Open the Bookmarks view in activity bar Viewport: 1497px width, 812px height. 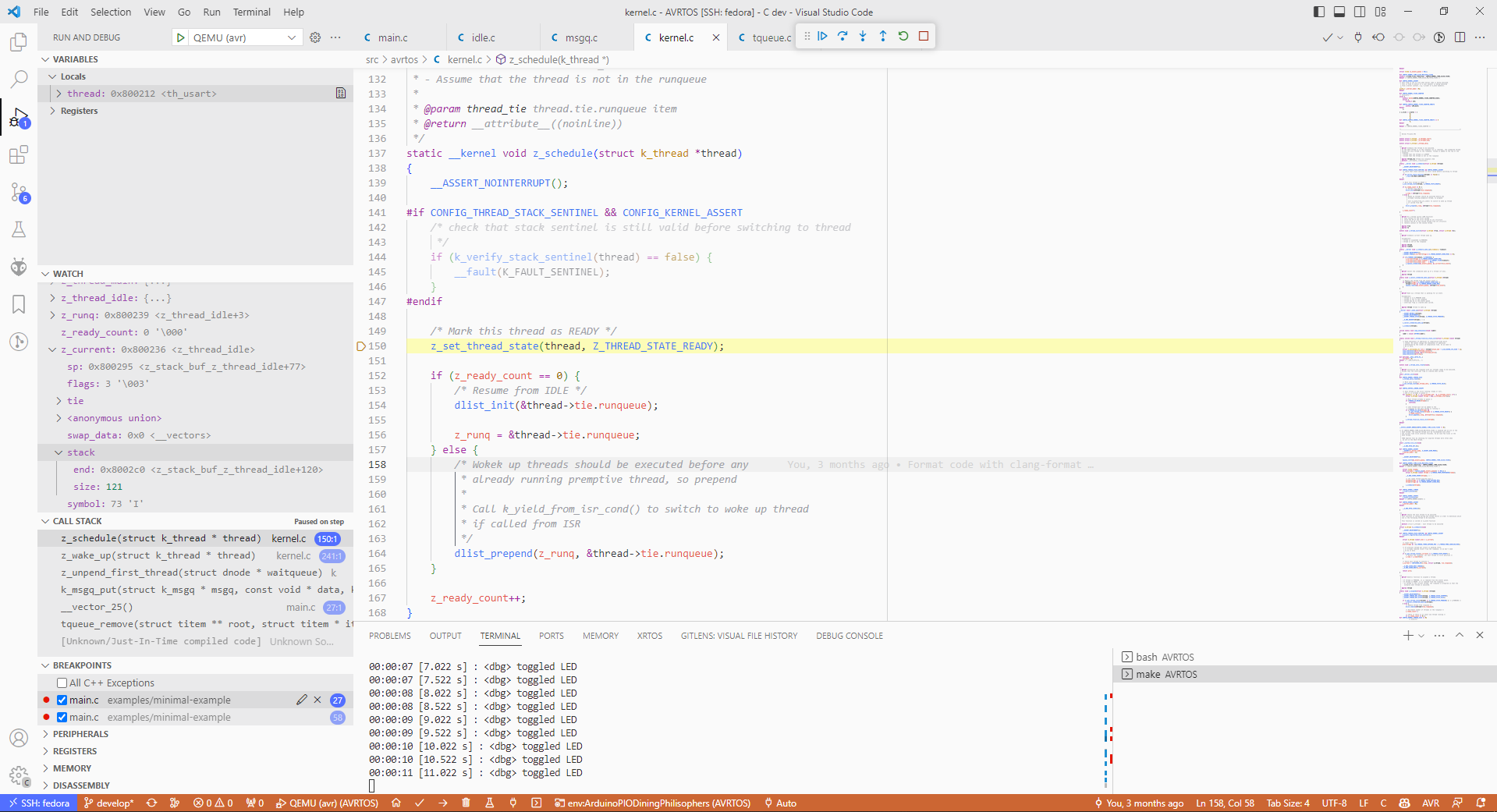coord(19,304)
